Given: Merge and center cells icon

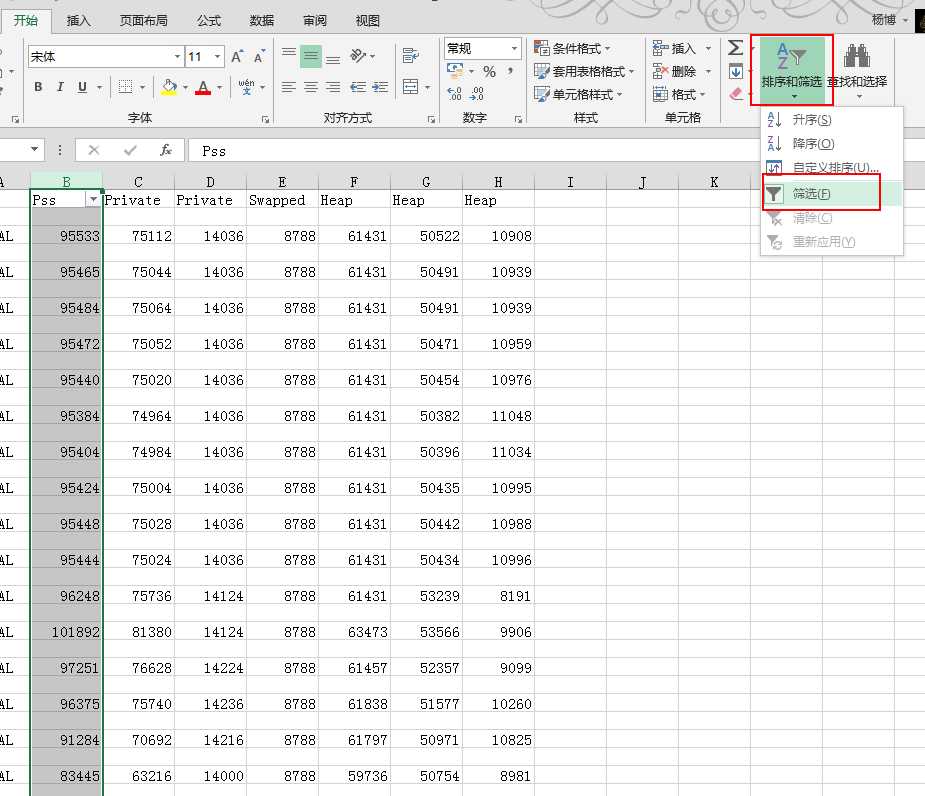Looking at the screenshot, I should click(x=411, y=87).
